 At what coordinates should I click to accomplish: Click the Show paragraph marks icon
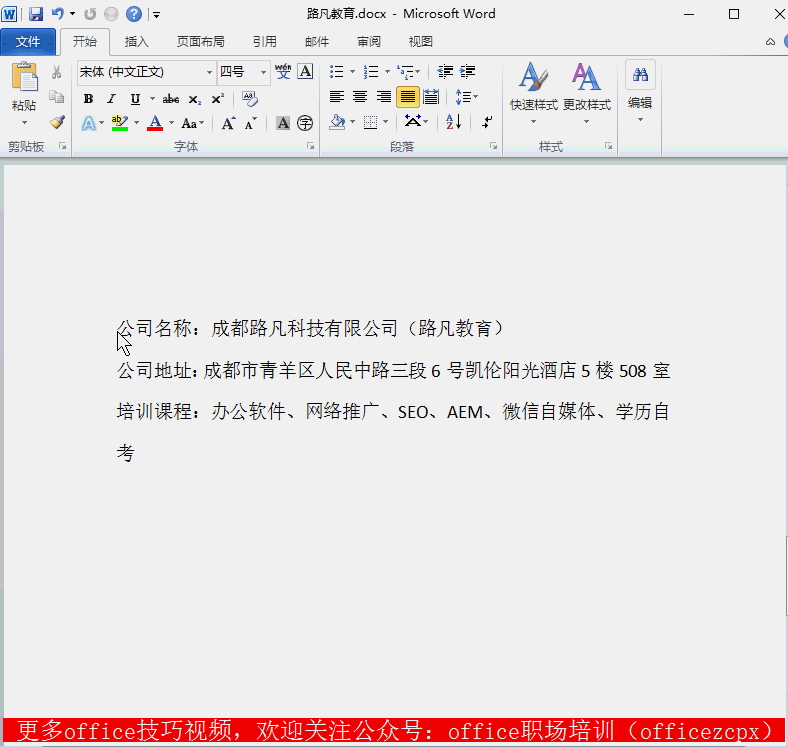pos(486,122)
